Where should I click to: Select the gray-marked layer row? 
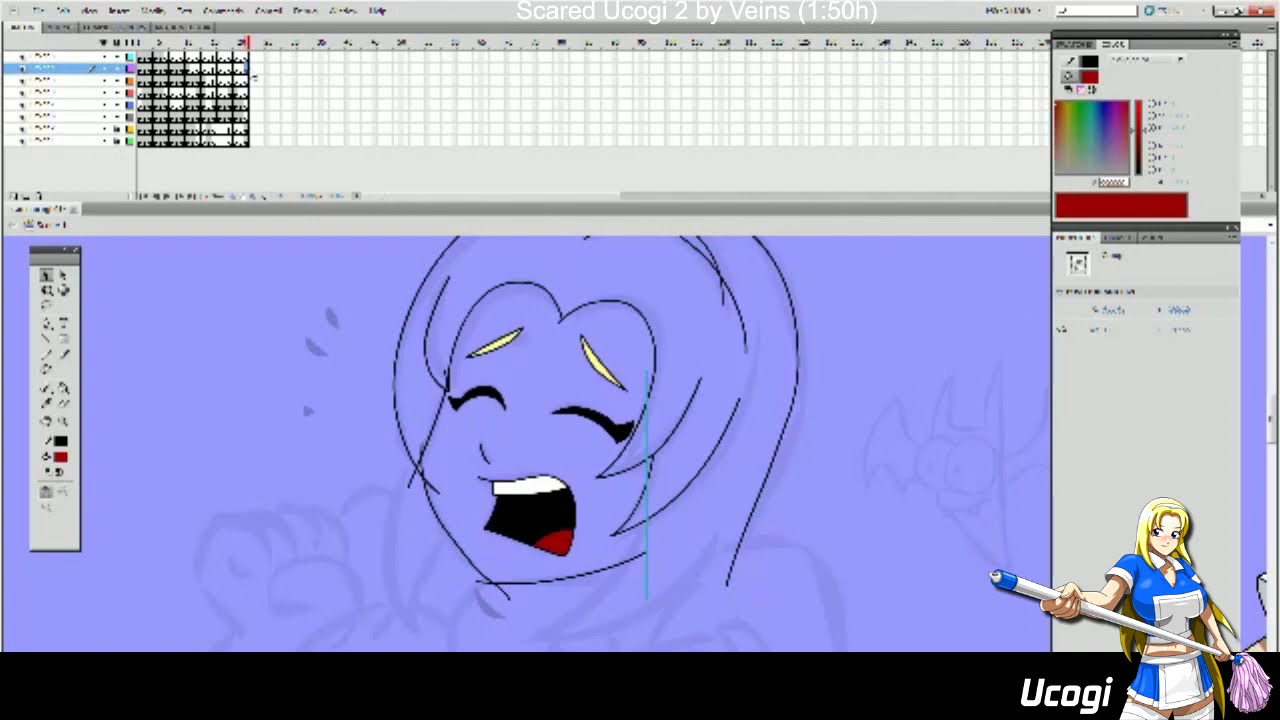coord(68,116)
